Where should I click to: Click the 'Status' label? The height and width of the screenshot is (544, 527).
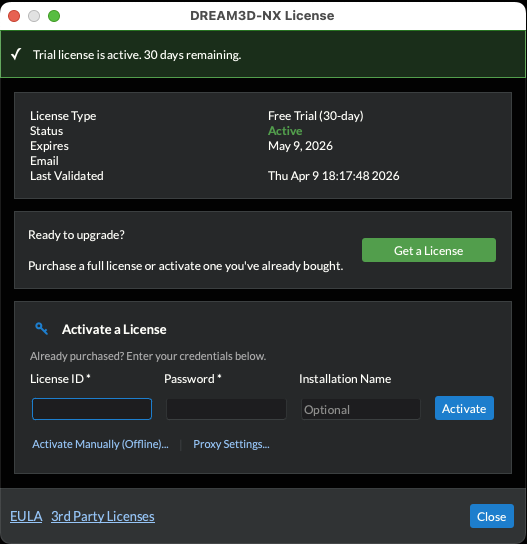(x=46, y=131)
